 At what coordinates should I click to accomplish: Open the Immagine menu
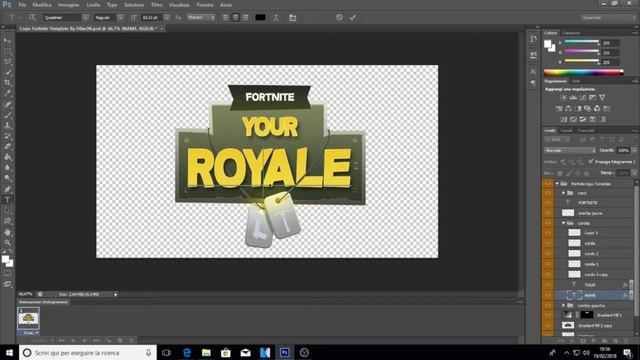(x=68, y=5)
